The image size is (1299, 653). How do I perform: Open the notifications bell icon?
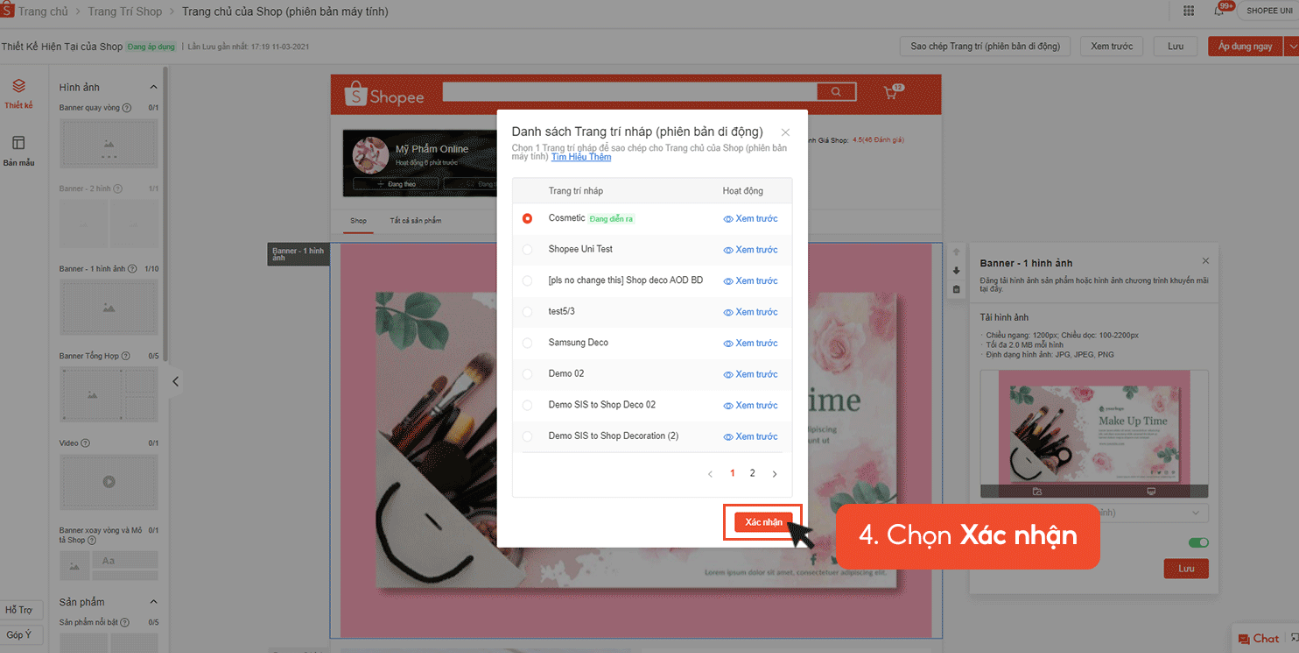[1219, 11]
